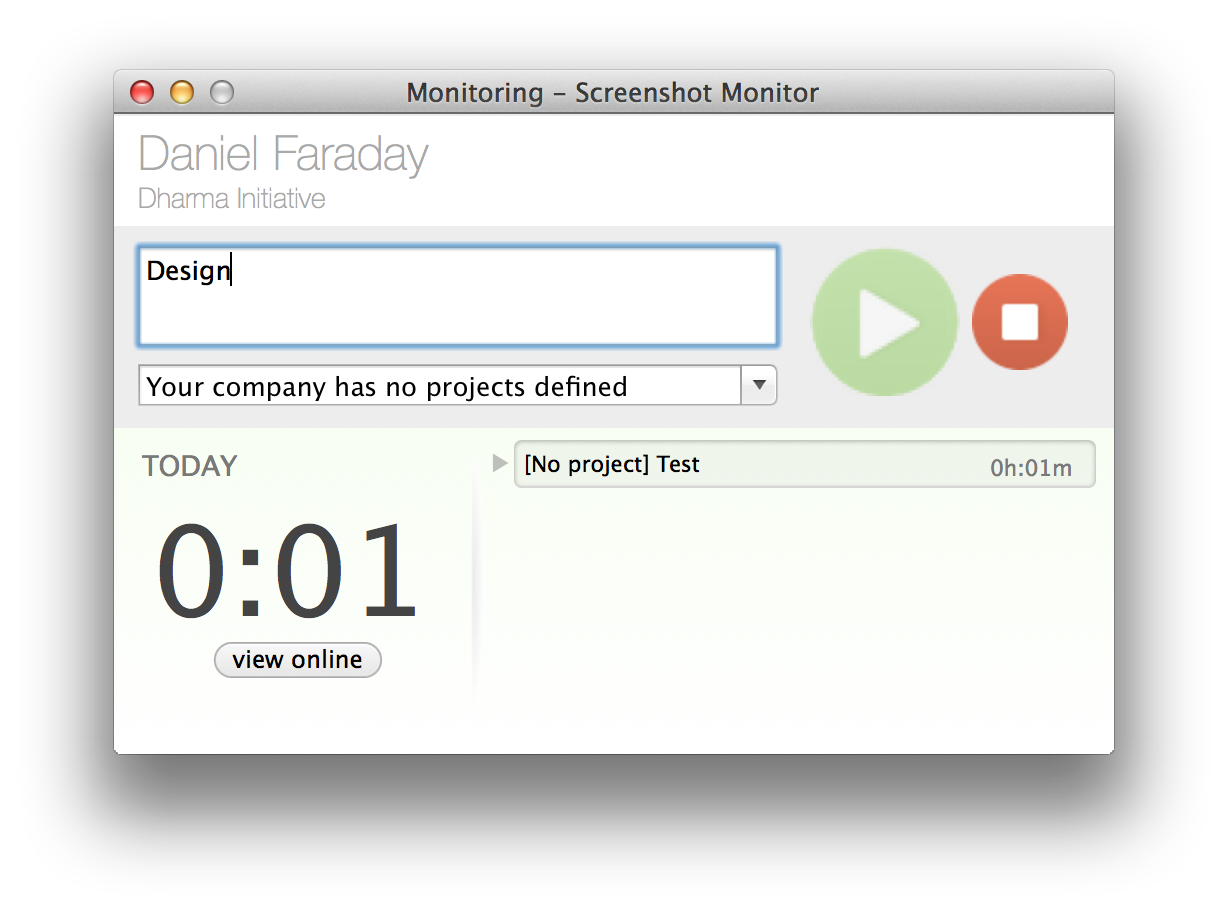Image resolution: width=1228 pixels, height=912 pixels.
Task: Click the large 0:01 timer display
Action: click(292, 570)
